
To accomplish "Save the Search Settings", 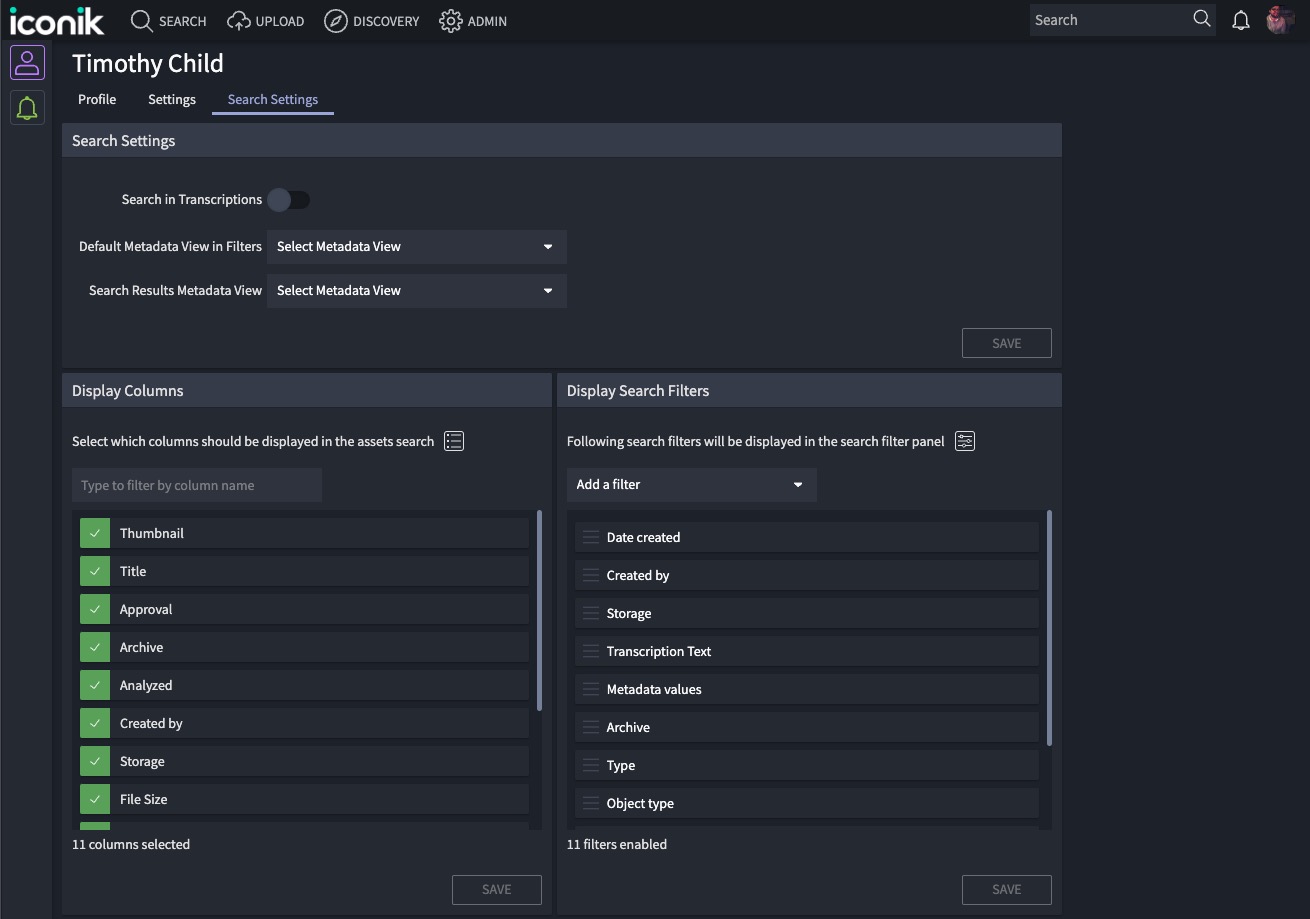I will click(1006, 342).
